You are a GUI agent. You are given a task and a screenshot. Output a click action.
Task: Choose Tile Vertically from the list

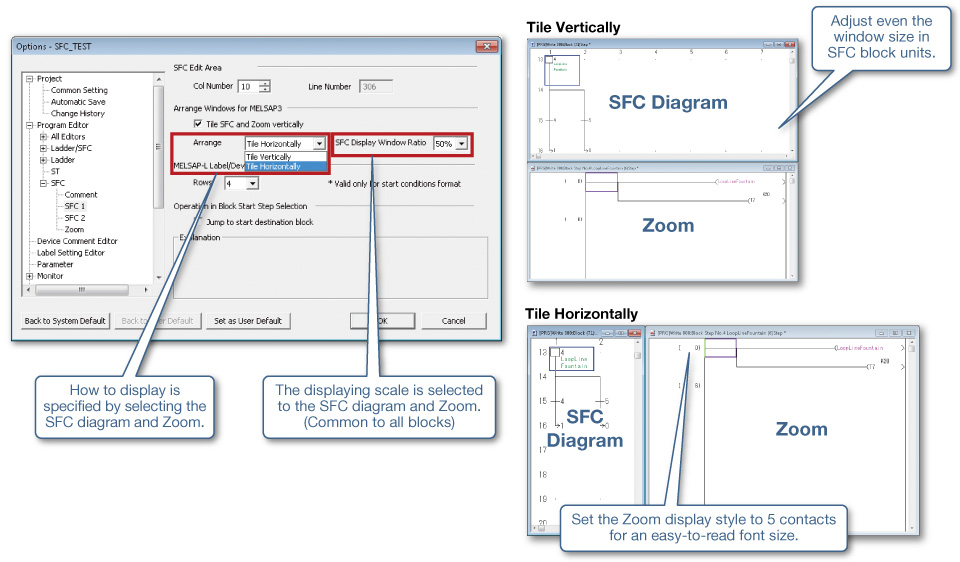269,157
